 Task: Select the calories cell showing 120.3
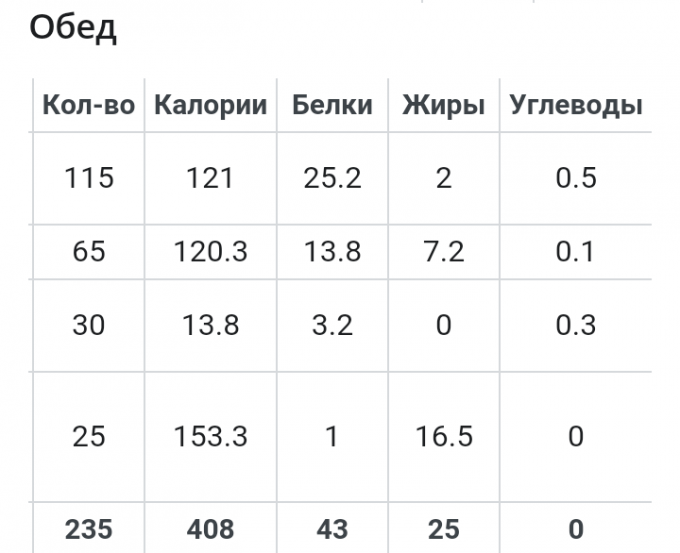click(x=210, y=251)
